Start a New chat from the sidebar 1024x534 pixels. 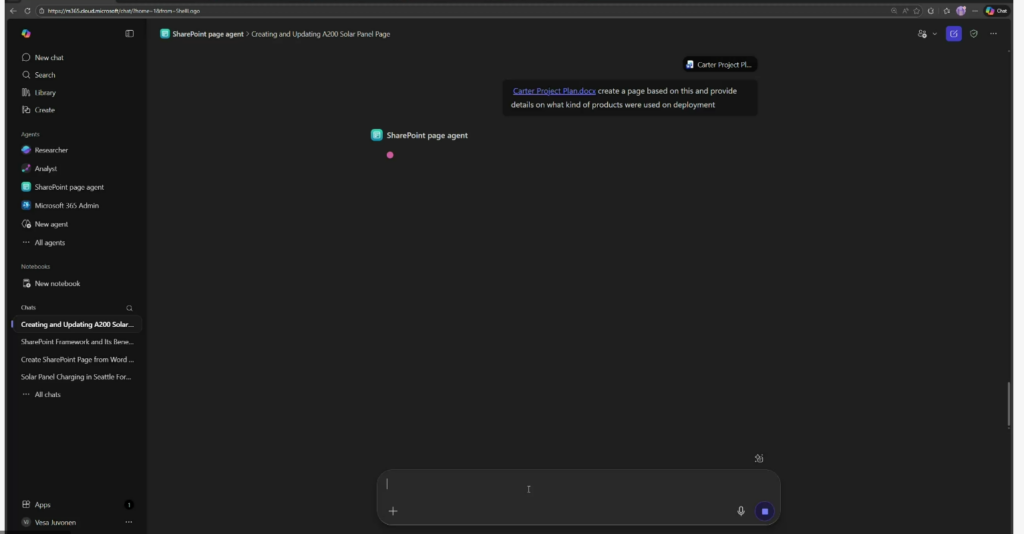pyautogui.click(x=43, y=57)
